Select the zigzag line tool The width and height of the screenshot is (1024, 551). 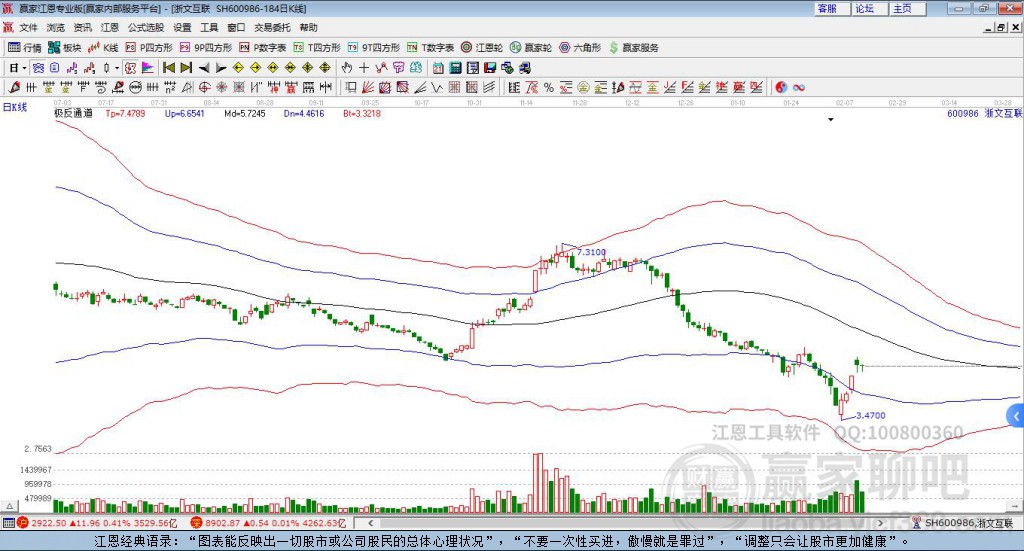(437, 87)
